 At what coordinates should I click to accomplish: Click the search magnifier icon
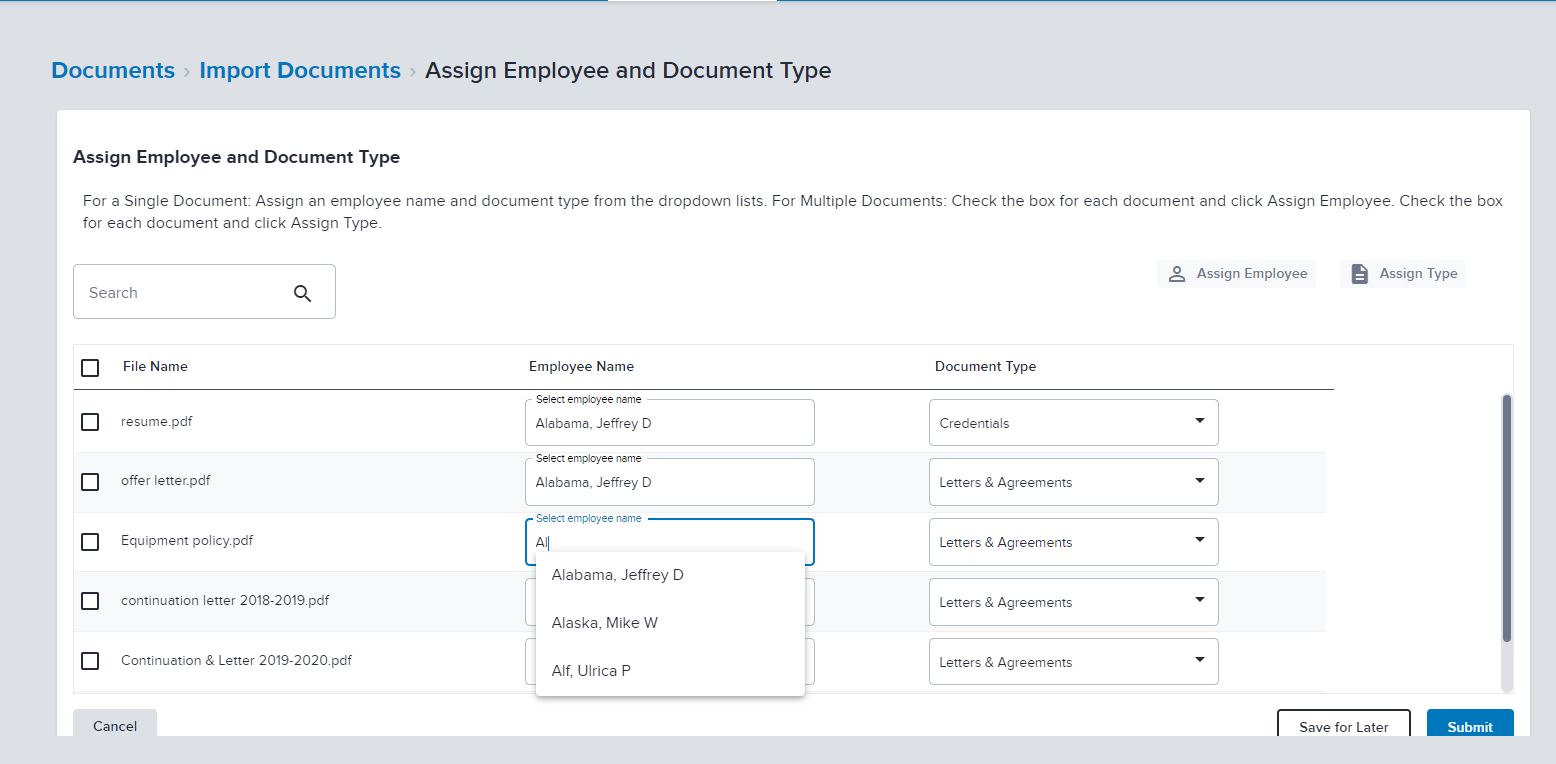point(303,293)
